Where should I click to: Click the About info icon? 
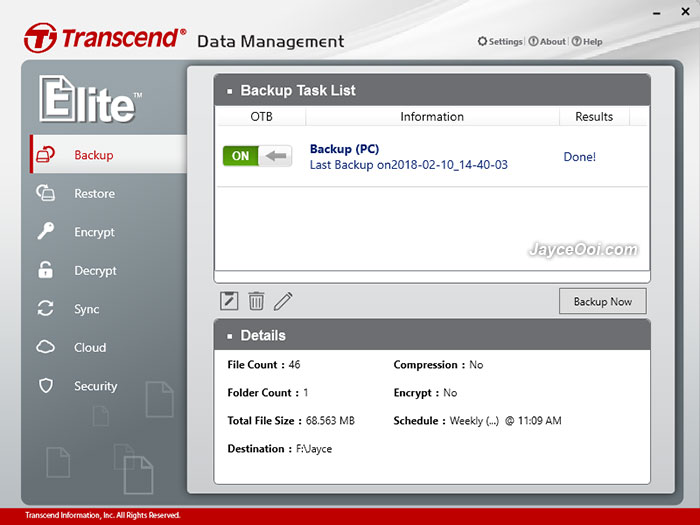tap(533, 42)
